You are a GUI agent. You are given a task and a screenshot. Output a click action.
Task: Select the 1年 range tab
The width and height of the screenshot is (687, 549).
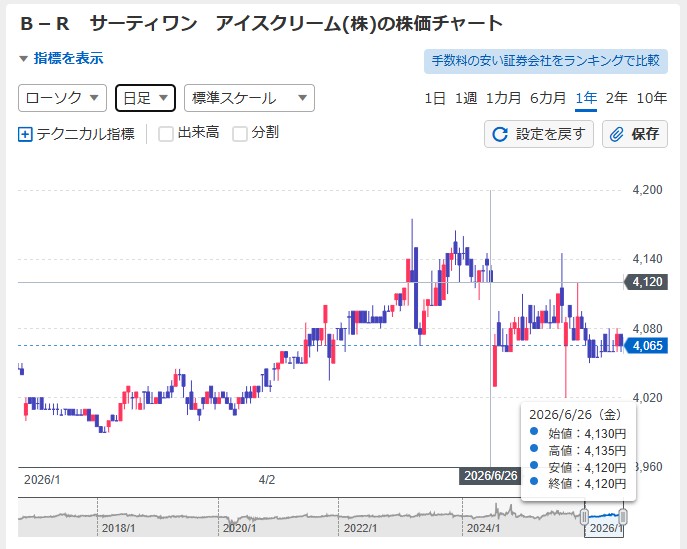586,98
